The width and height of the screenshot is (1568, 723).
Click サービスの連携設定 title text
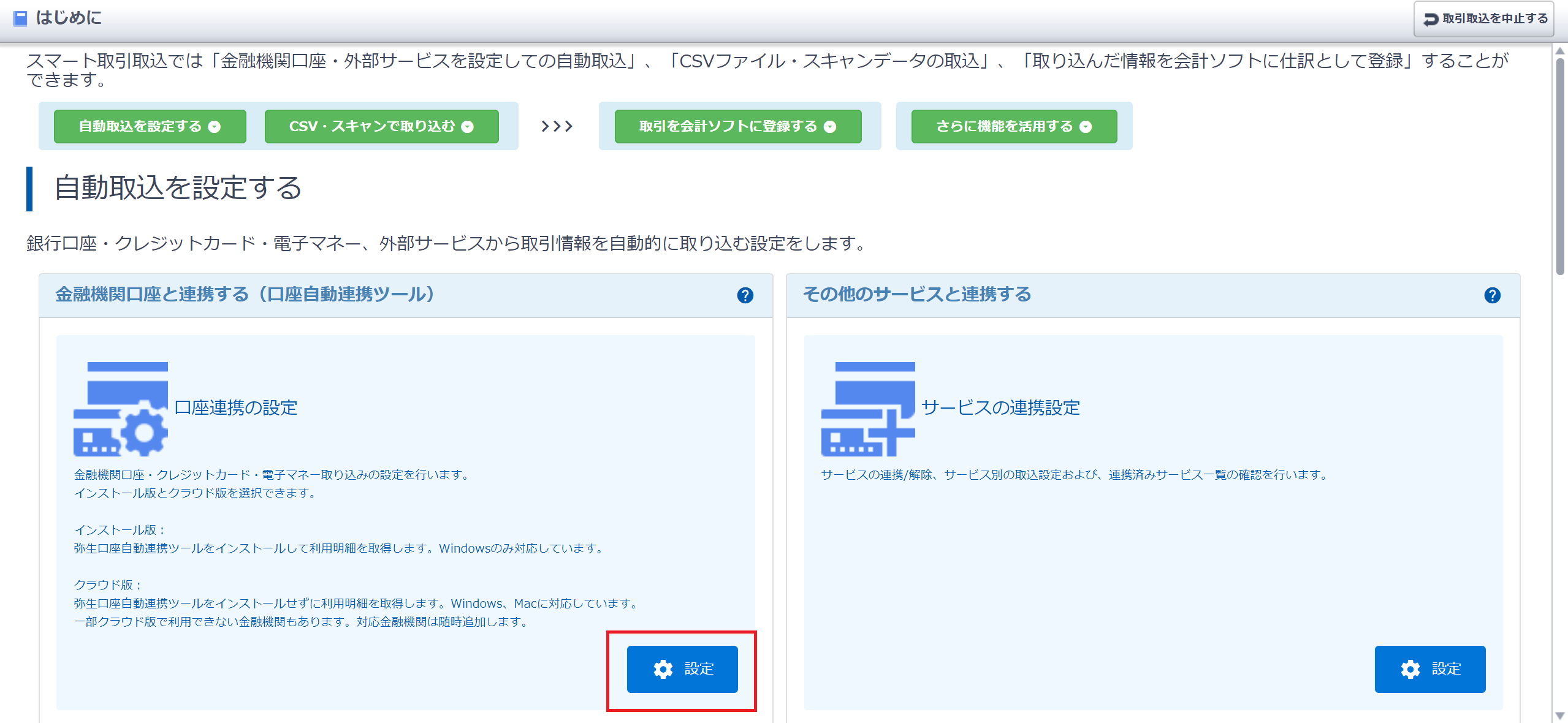[1000, 408]
